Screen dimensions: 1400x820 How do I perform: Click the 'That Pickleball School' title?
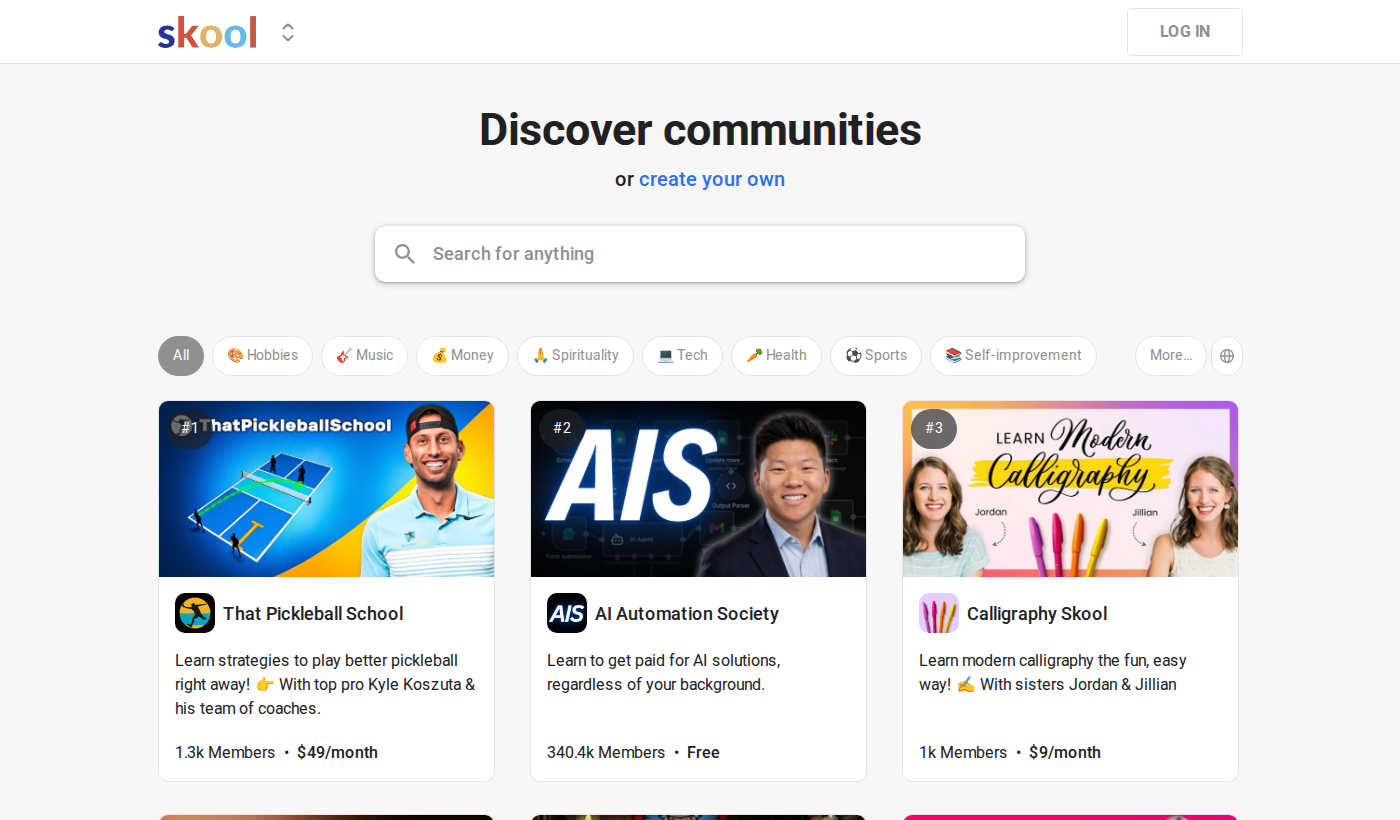[x=313, y=614]
